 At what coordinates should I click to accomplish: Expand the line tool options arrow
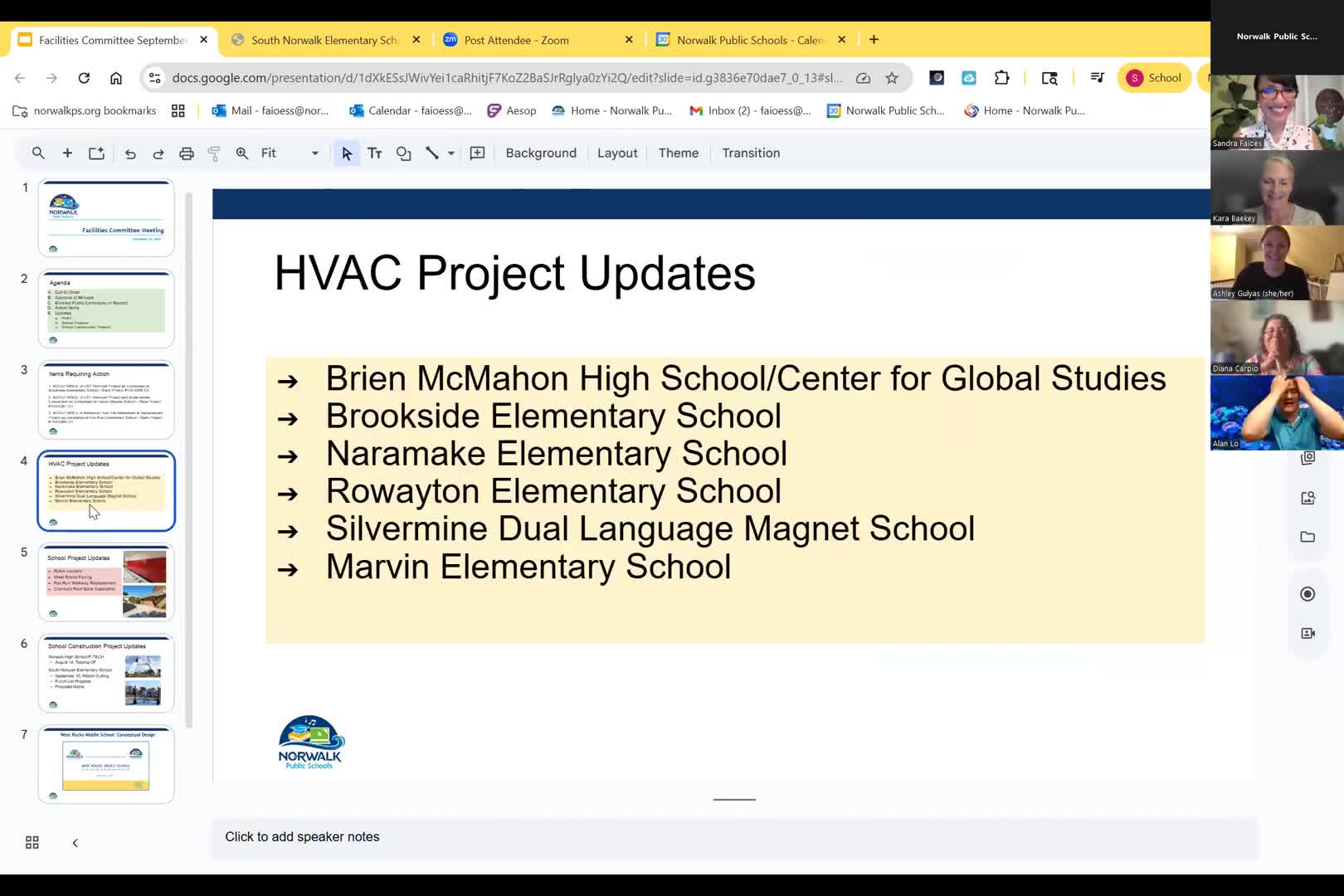click(450, 153)
